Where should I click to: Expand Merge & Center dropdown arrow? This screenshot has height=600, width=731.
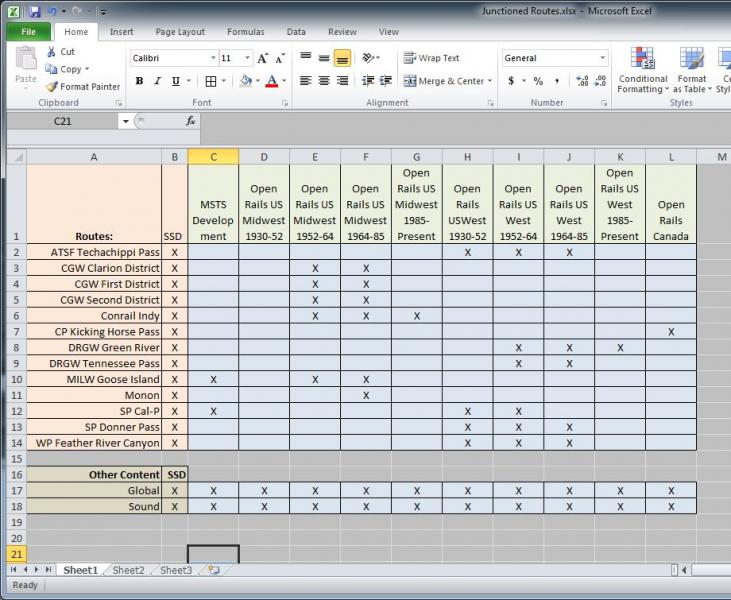[490, 81]
